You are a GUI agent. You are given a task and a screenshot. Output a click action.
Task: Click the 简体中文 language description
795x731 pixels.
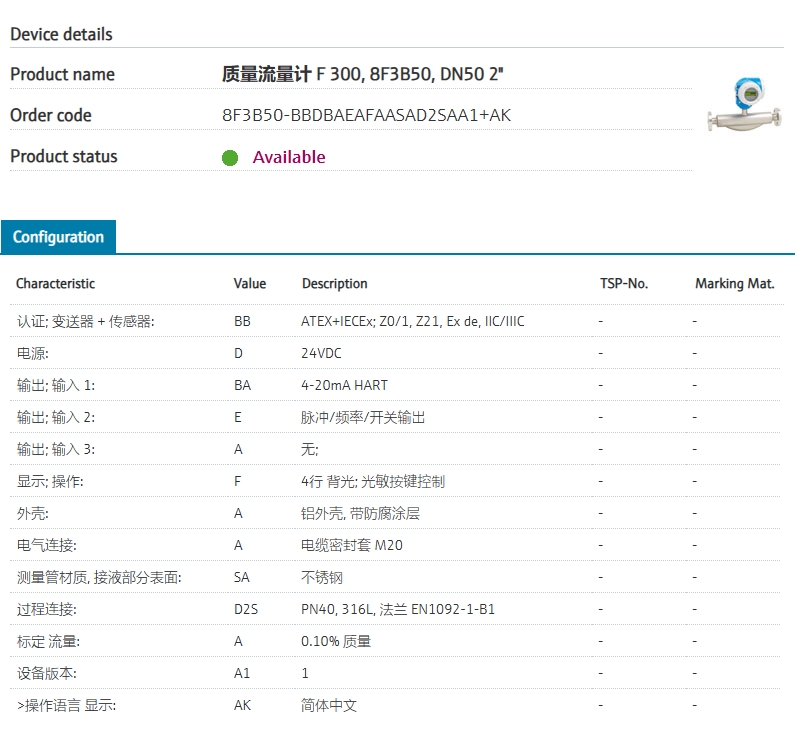point(329,705)
